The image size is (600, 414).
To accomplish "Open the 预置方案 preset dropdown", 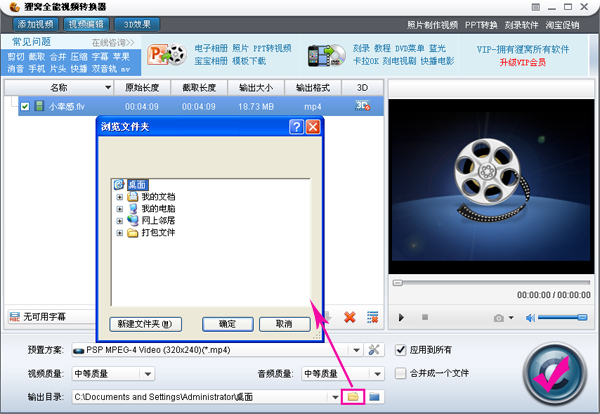I will (x=356, y=350).
